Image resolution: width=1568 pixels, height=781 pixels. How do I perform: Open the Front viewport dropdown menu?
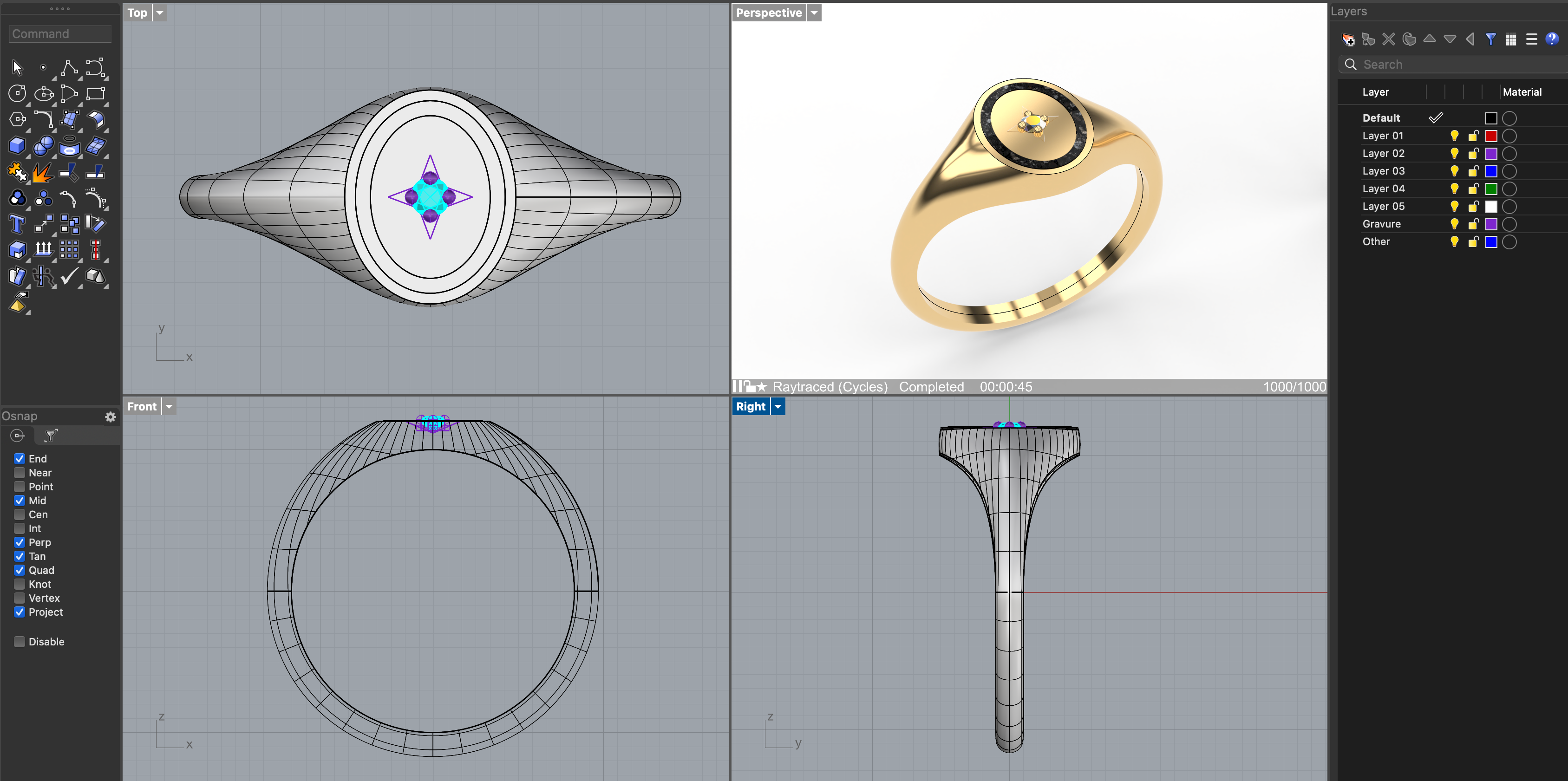coord(169,407)
